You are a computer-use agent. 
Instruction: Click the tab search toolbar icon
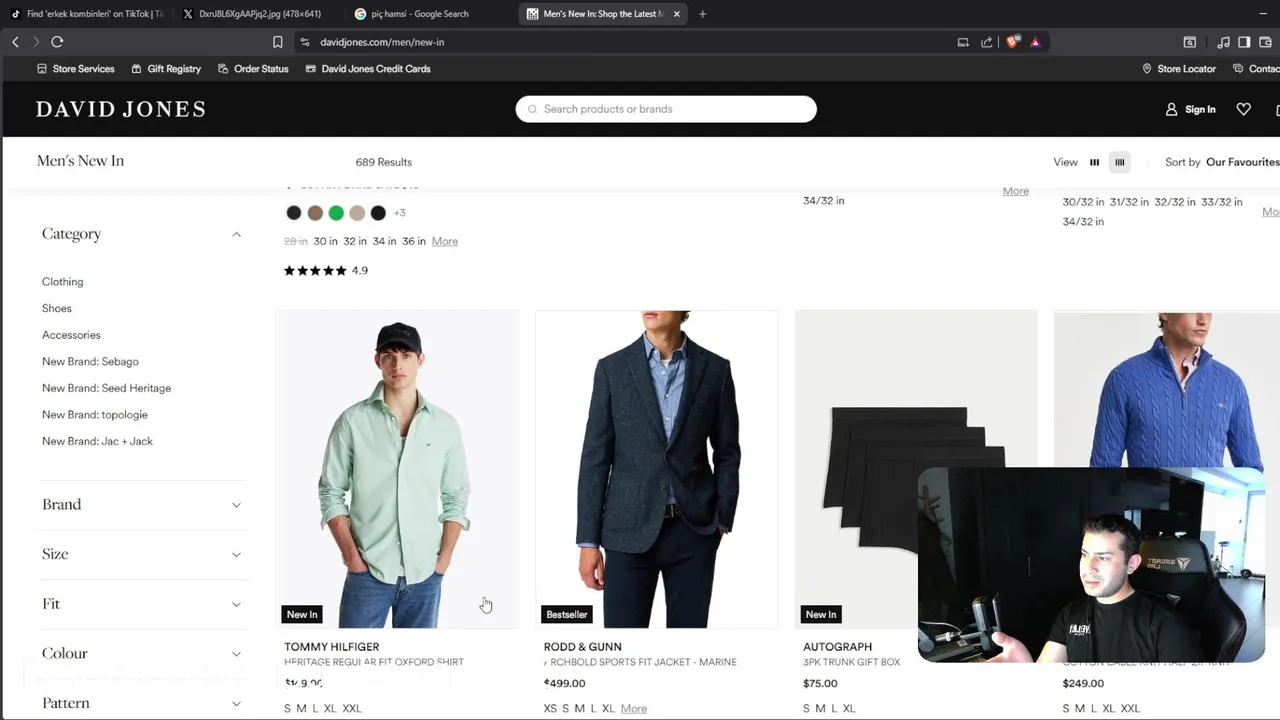tap(1189, 42)
